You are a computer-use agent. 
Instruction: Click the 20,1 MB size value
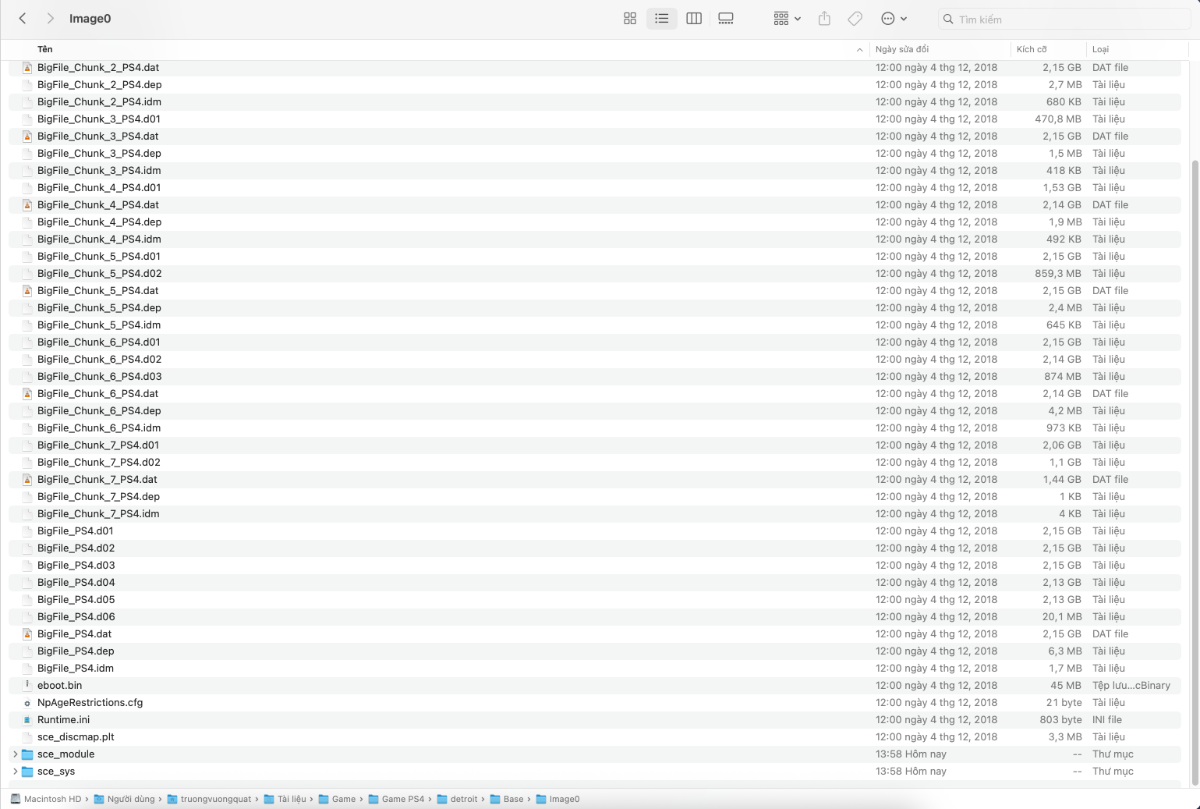tap(1062, 617)
